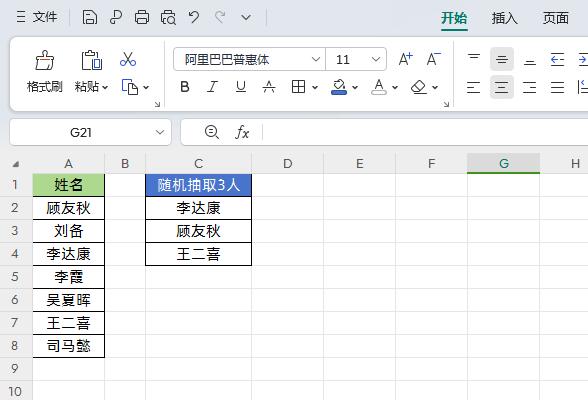Screen dimensions: 588x400
Task: Toggle Italic formatting
Action: (213, 87)
